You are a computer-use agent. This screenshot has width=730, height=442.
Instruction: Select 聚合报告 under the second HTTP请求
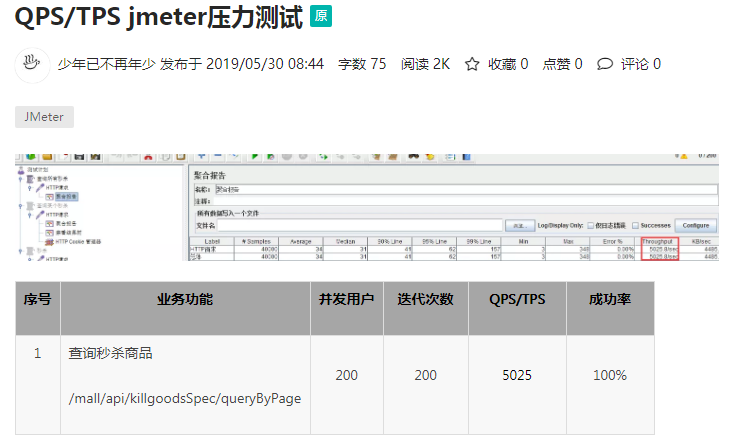click(66, 224)
